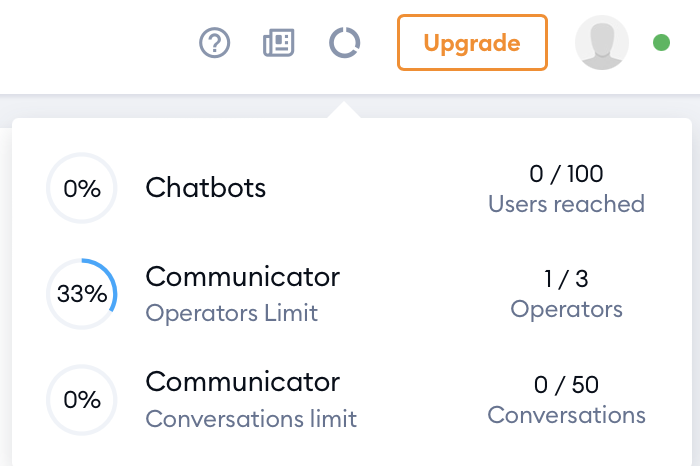Click the Operators Limit subtitle

[231, 312]
